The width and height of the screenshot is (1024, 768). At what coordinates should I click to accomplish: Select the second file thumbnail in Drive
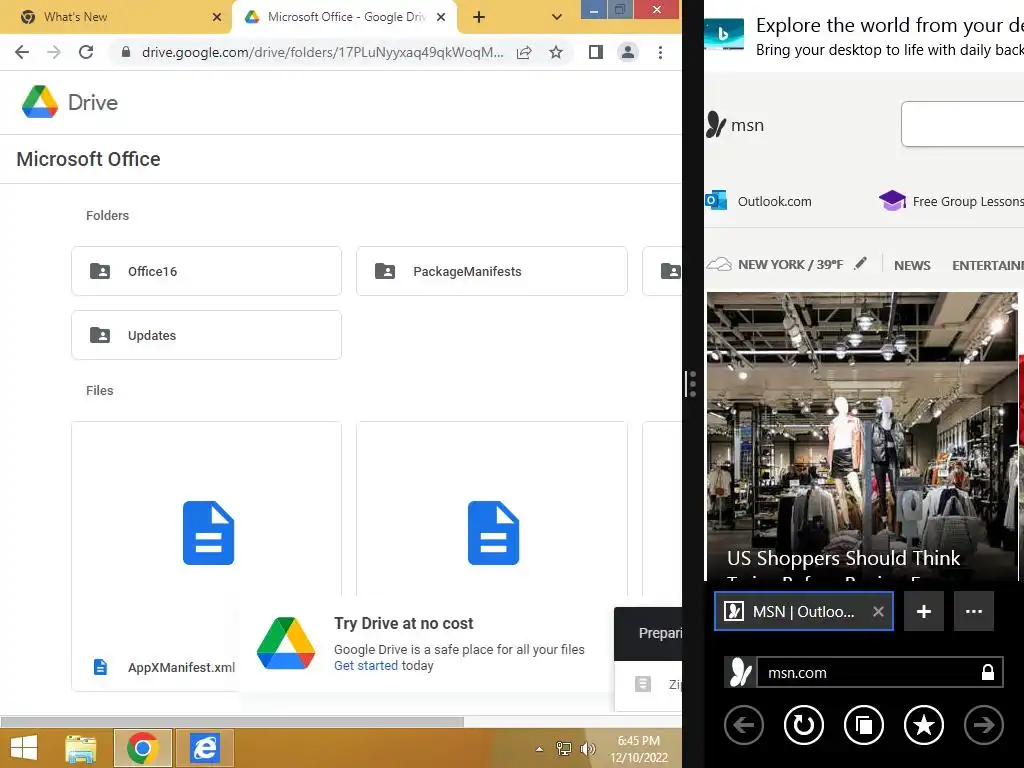[492, 532]
